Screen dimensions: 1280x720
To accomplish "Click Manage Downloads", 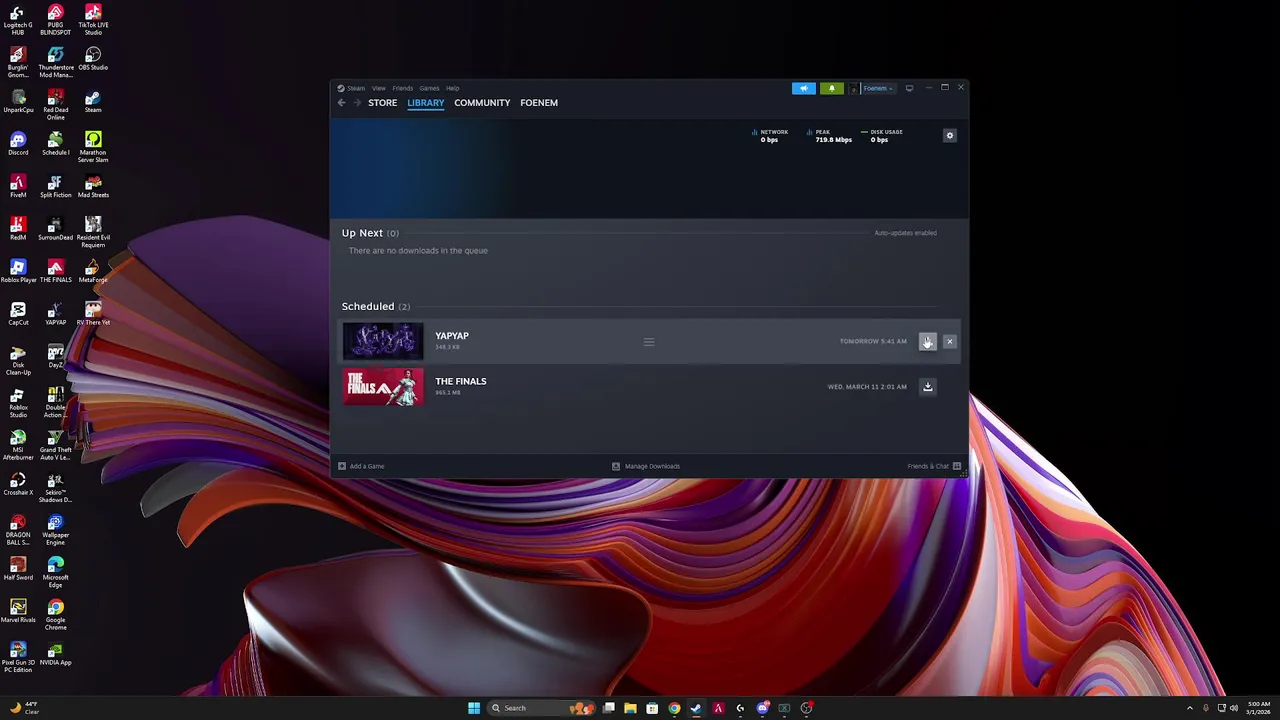I will 646,466.
